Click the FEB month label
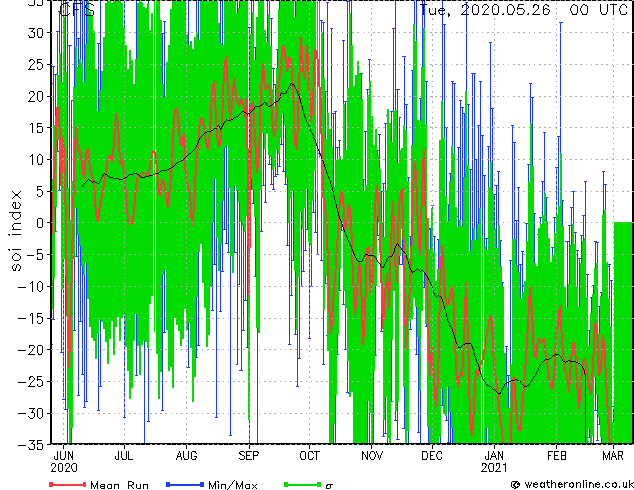634x490 pixels. [556, 456]
